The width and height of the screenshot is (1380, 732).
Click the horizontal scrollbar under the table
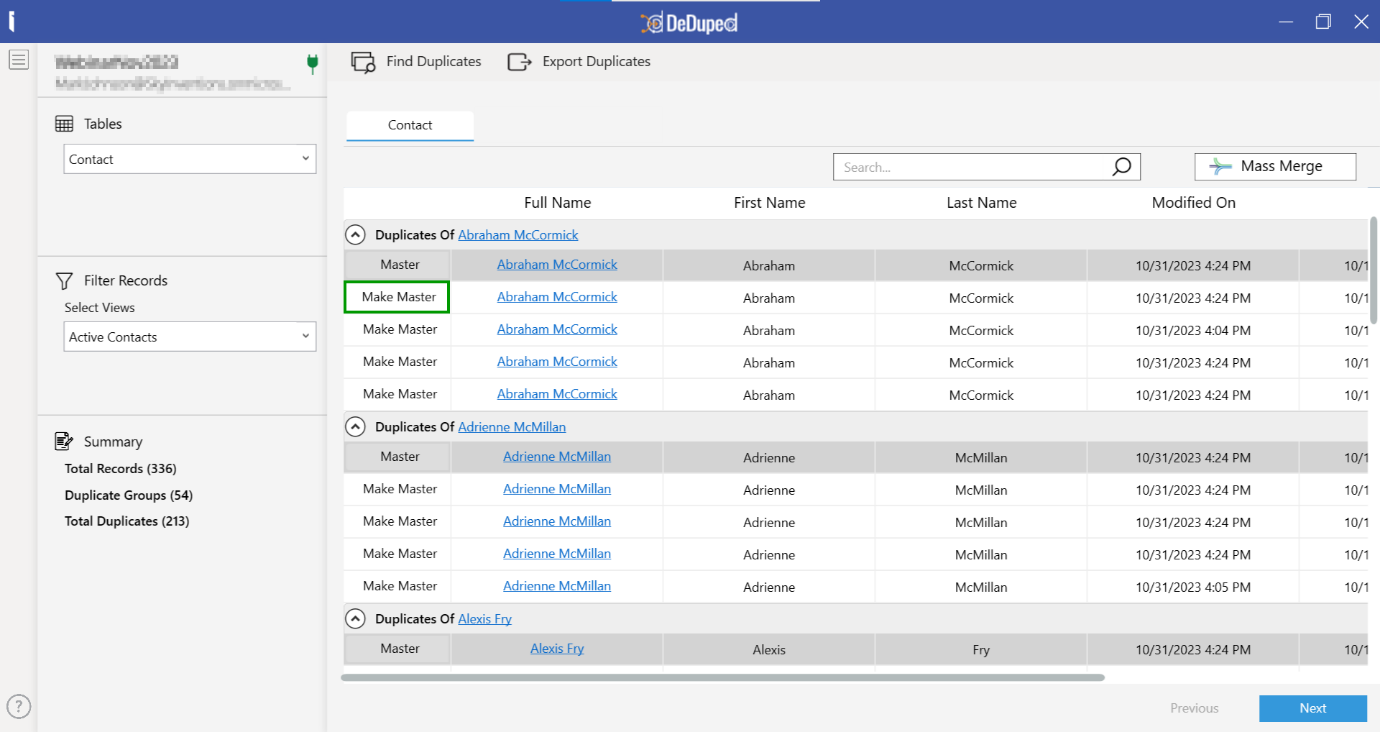[722, 677]
